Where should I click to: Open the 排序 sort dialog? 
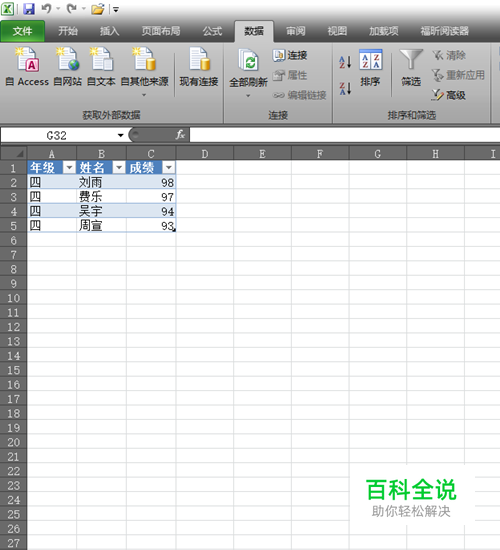tap(370, 68)
